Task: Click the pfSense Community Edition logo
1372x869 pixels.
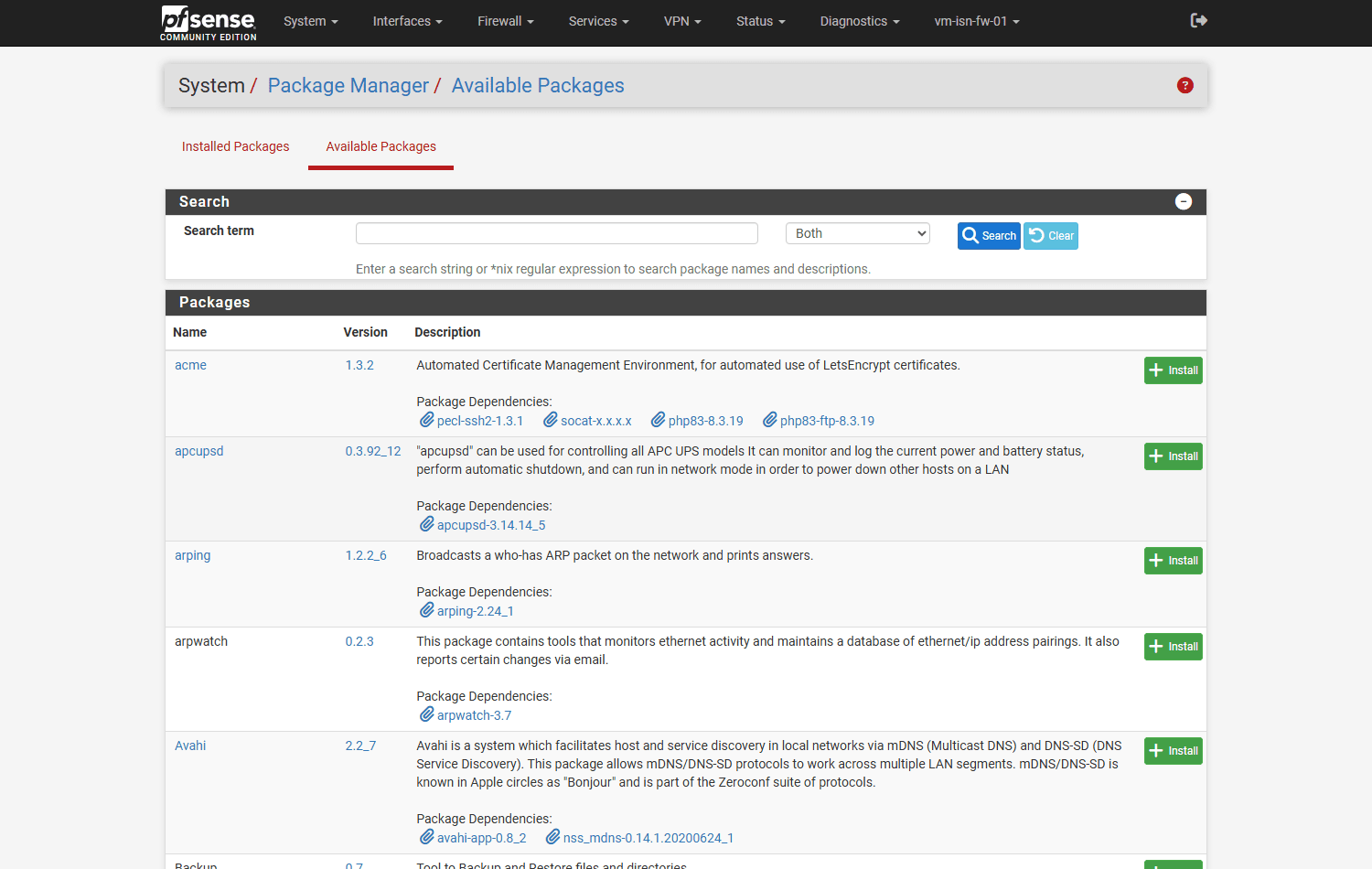Action: click(x=209, y=23)
